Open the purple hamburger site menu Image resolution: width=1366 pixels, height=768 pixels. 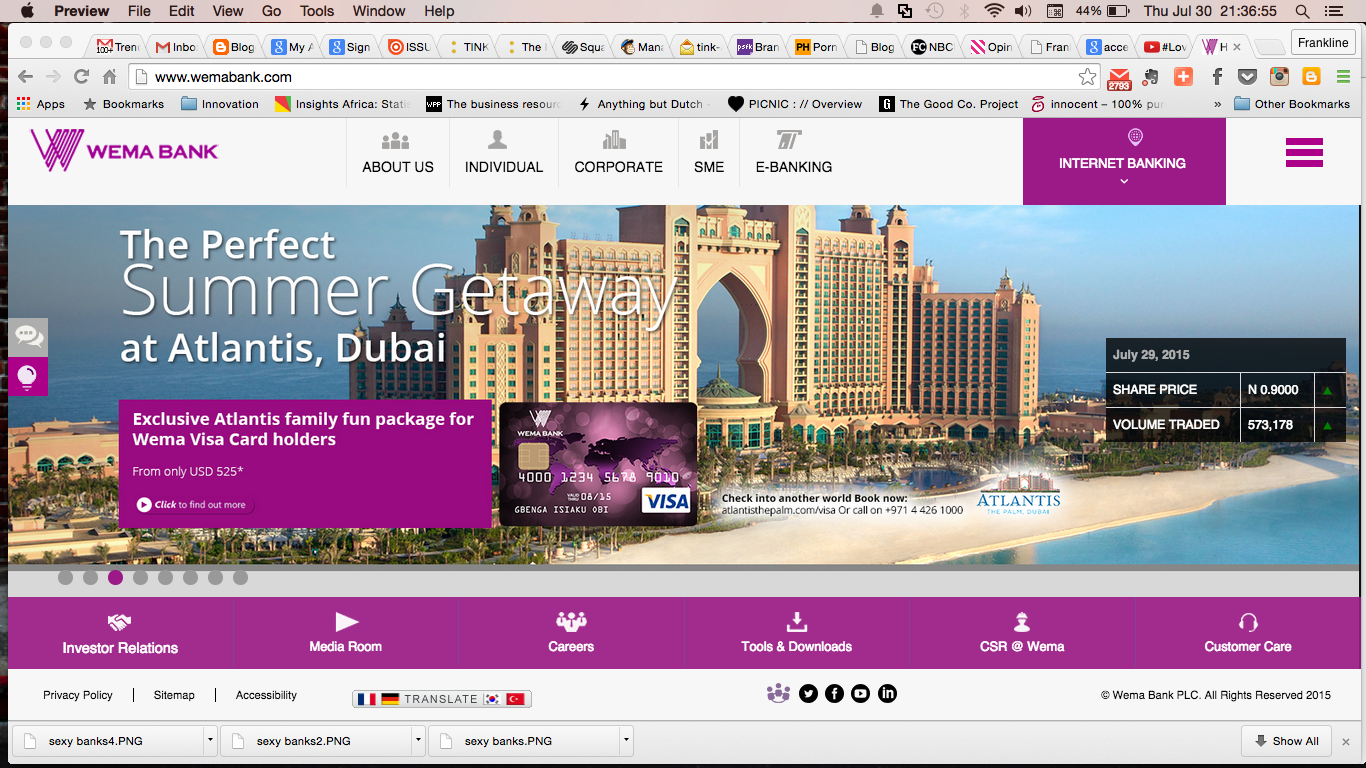pyautogui.click(x=1304, y=152)
